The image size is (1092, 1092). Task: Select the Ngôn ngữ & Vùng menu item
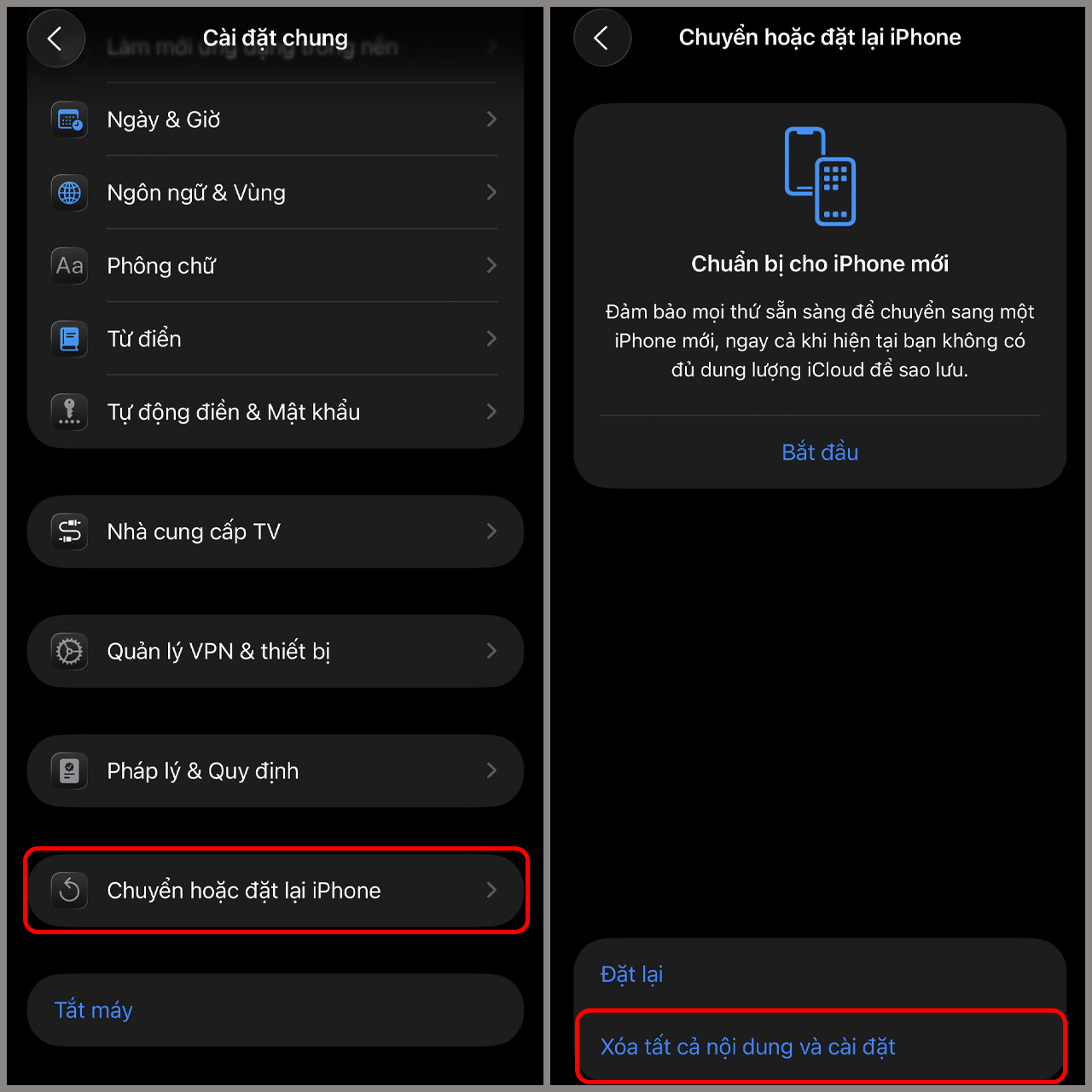[x=275, y=193]
